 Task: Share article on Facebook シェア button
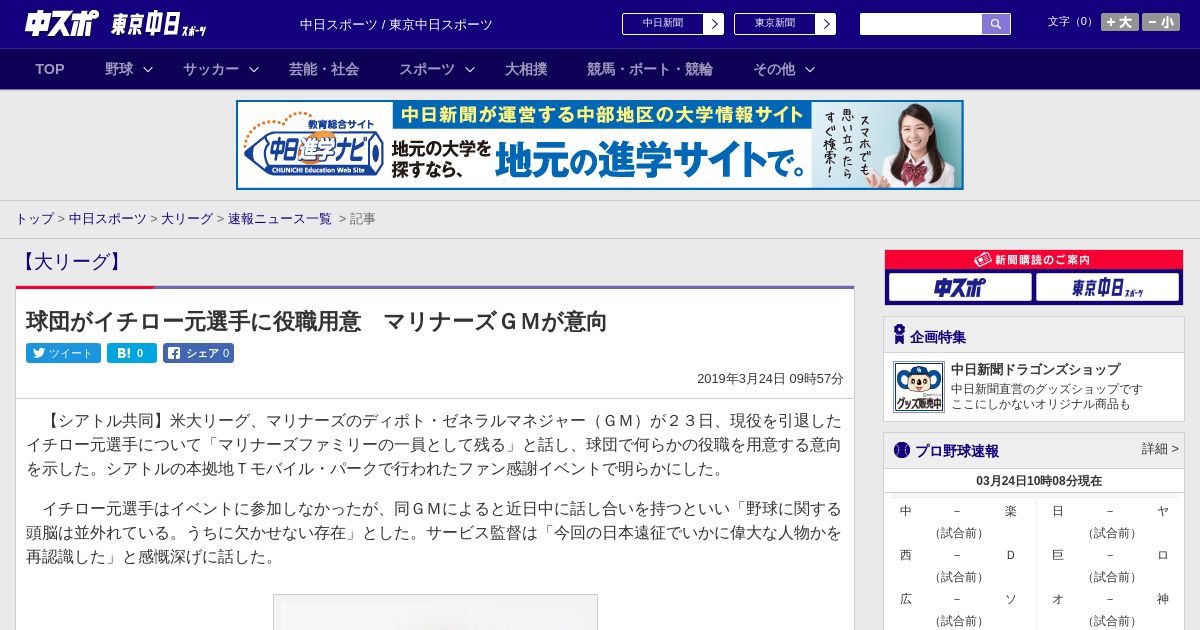pos(198,353)
